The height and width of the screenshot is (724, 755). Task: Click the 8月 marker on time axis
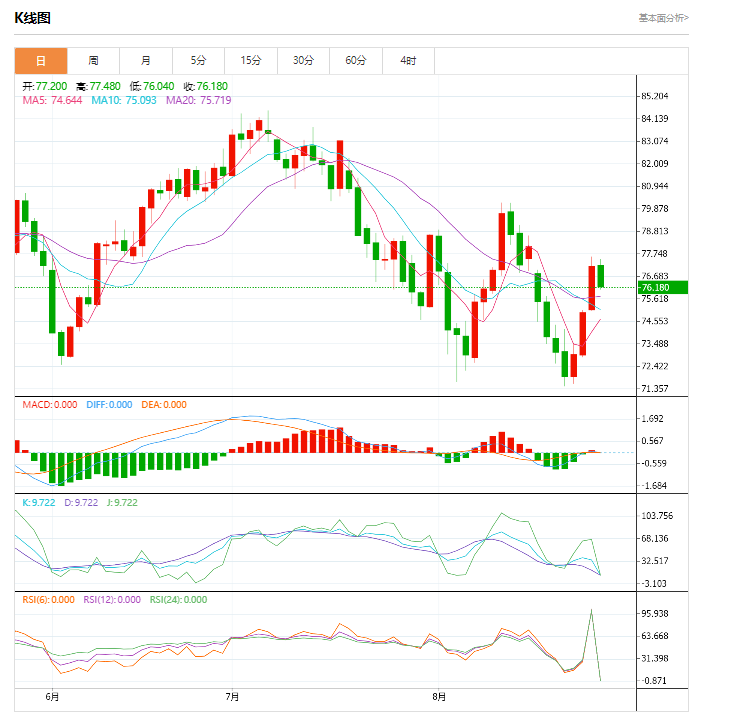(x=438, y=696)
